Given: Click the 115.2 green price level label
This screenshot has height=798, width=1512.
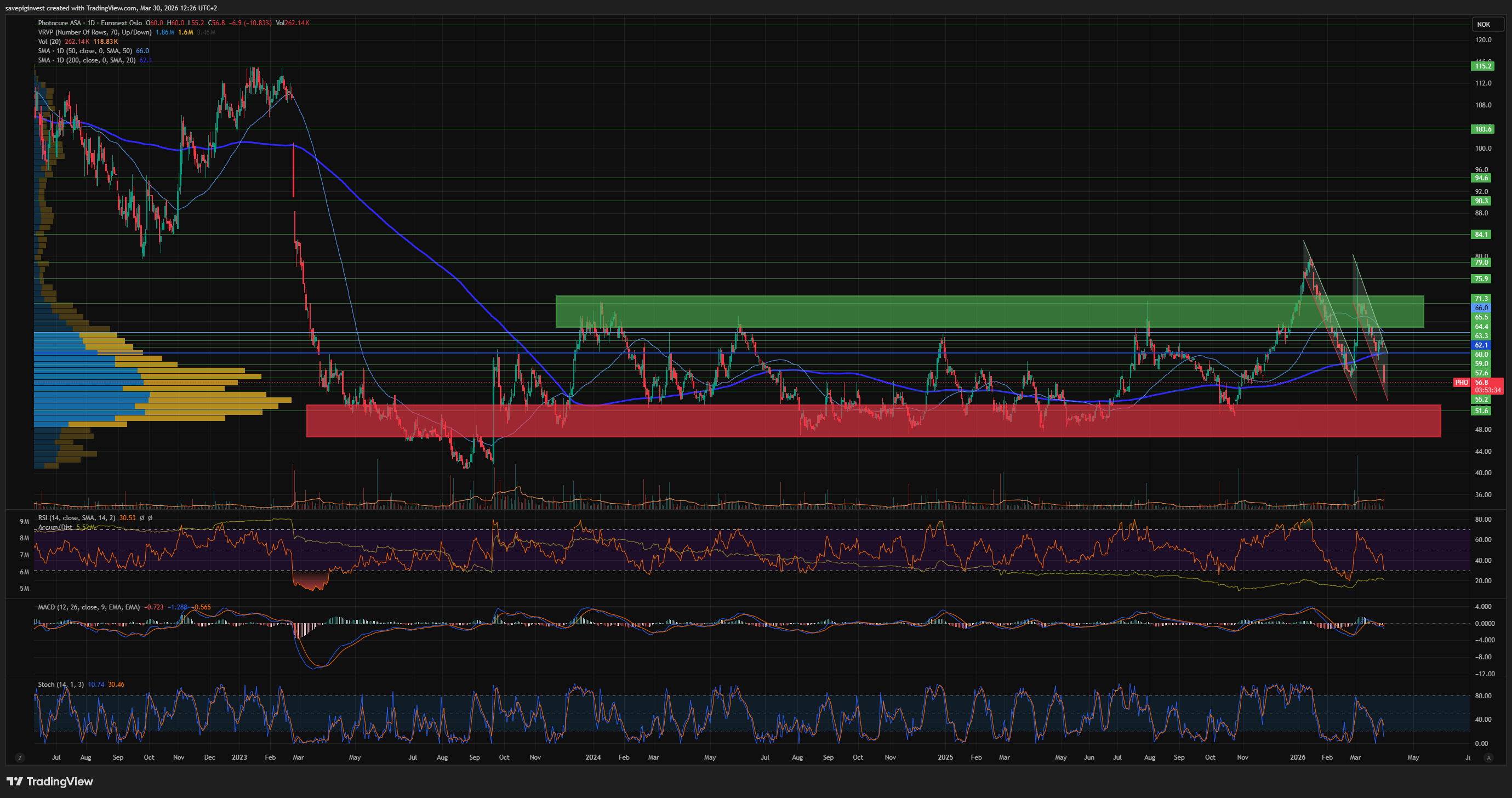Looking at the screenshot, I should click(1482, 66).
